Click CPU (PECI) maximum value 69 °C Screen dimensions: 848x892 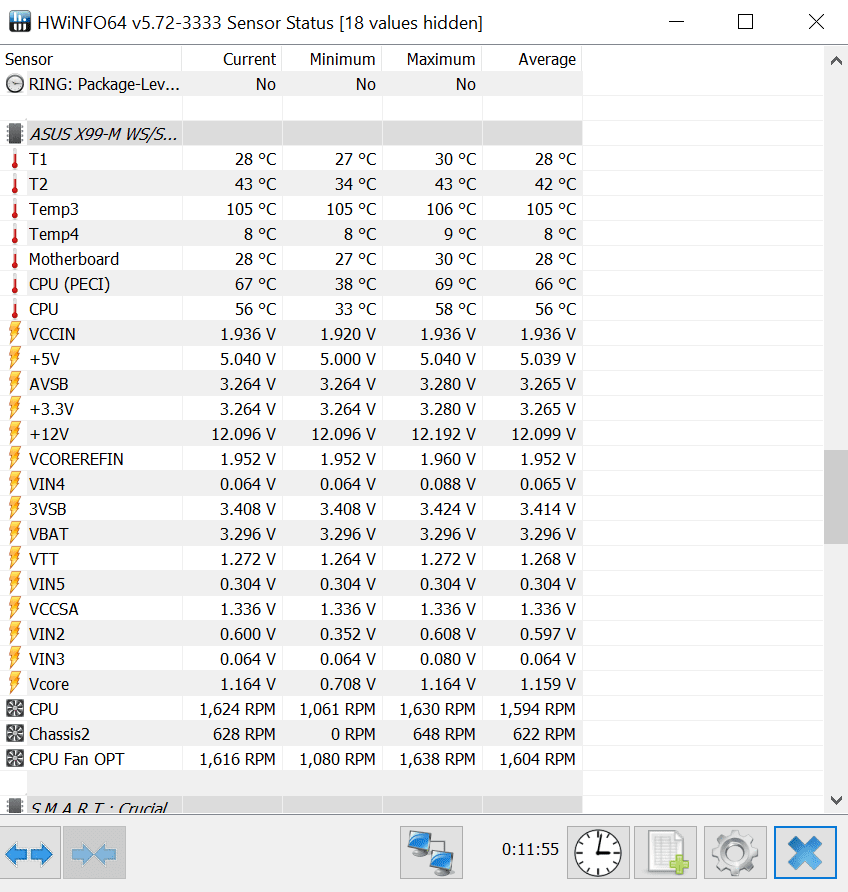point(456,284)
